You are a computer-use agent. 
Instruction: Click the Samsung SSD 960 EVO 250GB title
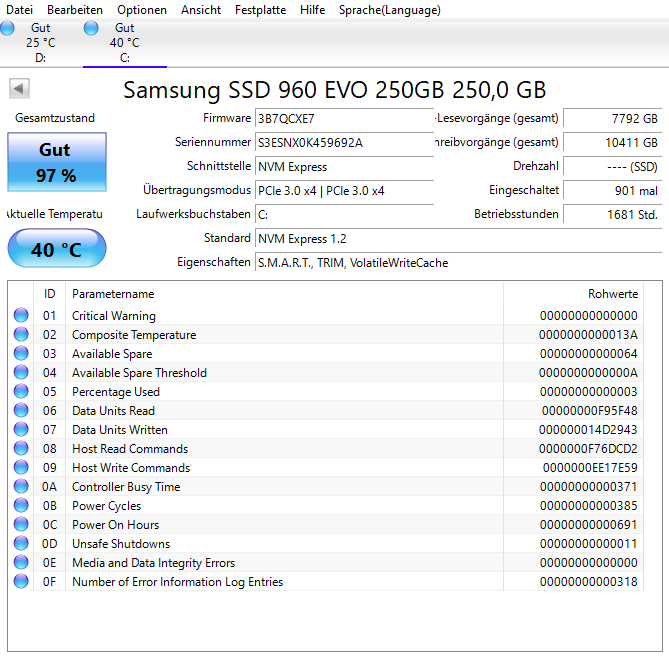[x=334, y=90]
